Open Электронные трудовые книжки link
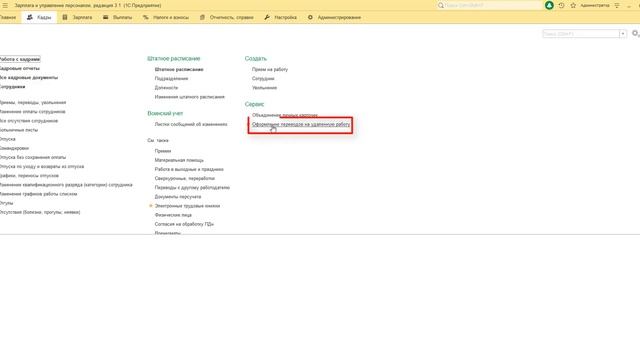 point(187,206)
